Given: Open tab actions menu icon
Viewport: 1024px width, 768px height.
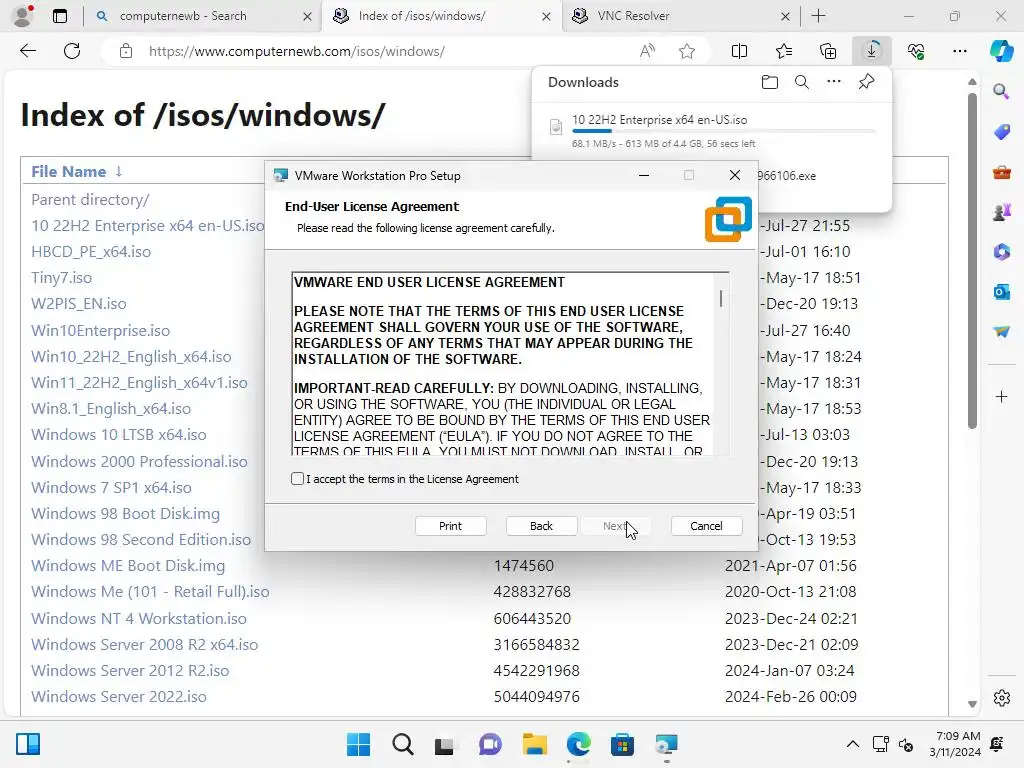Looking at the screenshot, I should (59, 16).
